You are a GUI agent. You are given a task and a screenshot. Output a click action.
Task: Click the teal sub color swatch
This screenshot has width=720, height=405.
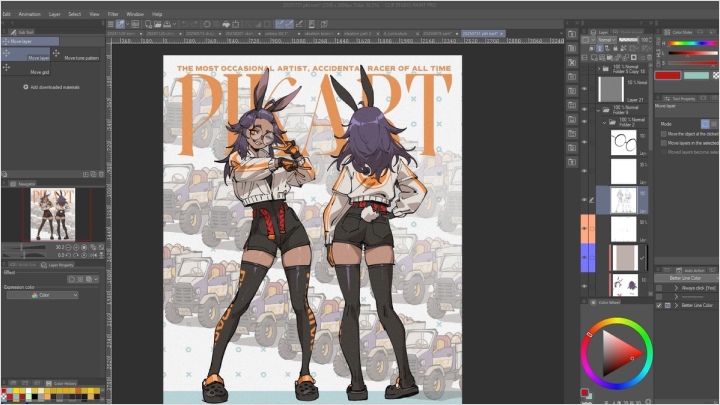(696, 75)
